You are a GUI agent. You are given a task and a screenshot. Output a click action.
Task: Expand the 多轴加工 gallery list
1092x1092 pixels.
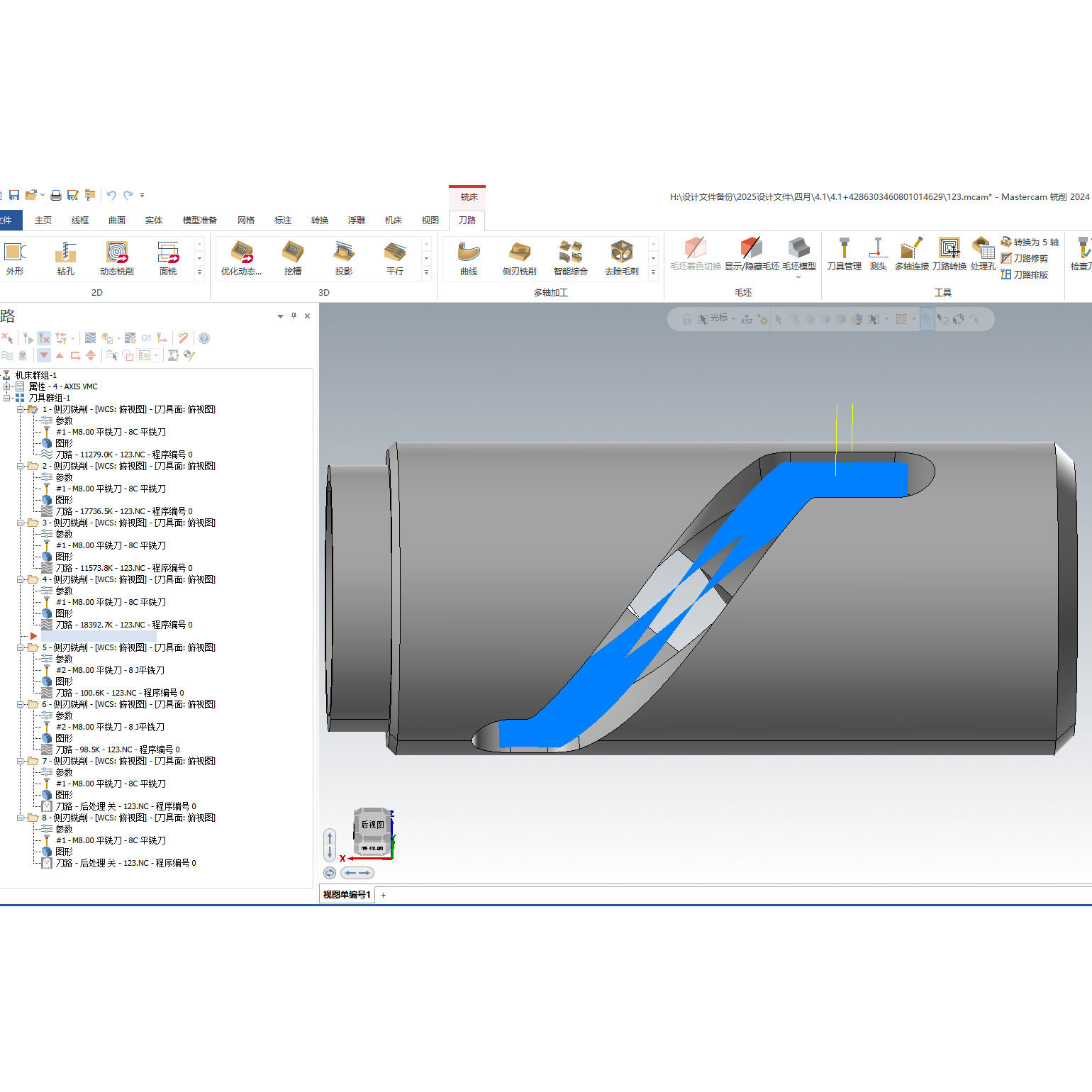(x=653, y=273)
